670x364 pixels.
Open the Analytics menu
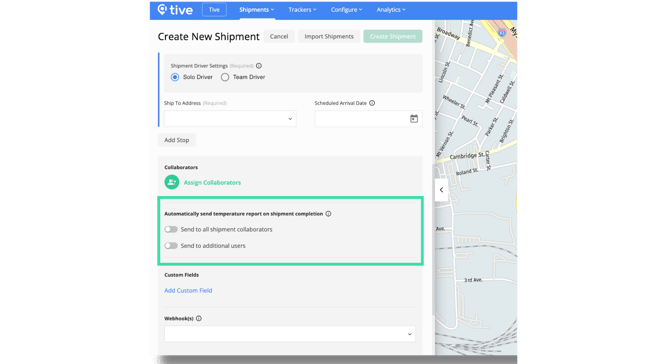391,9
